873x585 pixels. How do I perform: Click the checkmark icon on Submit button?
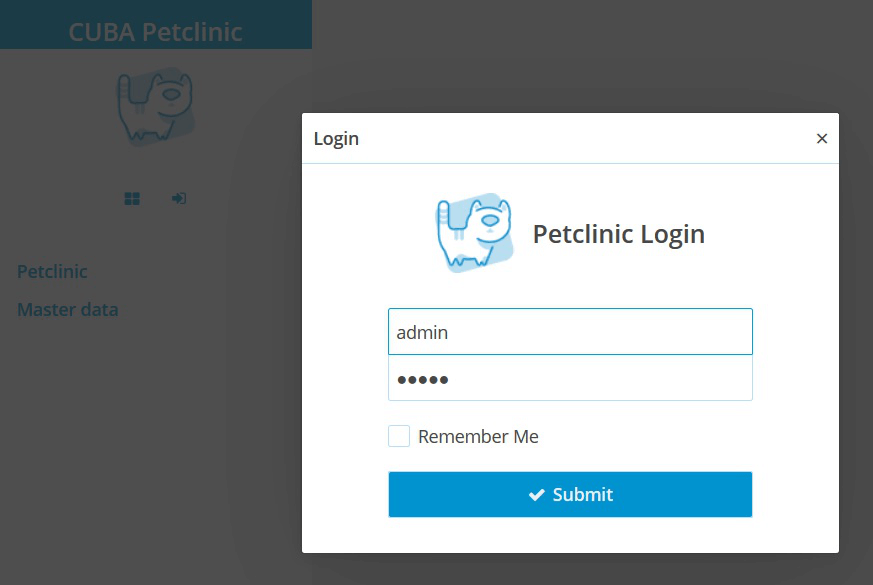point(538,494)
